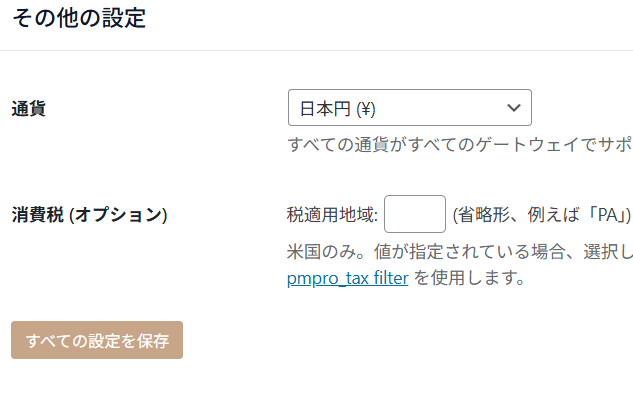Viewport: 633px width, 397px height.
Task: Click description starting すべての通貨が
Action: 460,144
